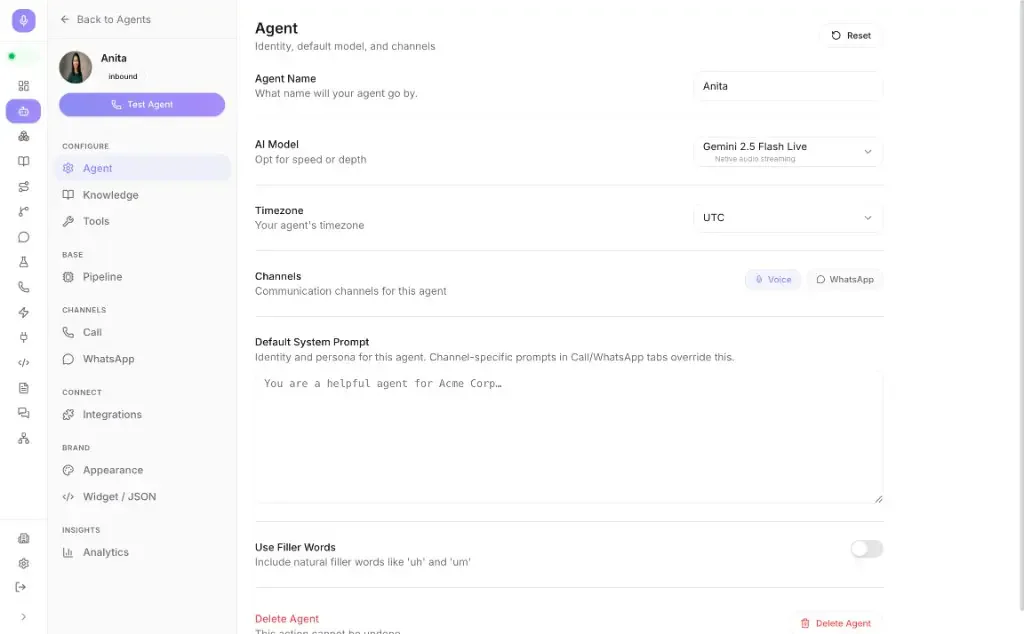1024x634 pixels.
Task: Click the Test Agent button
Action: (x=142, y=104)
